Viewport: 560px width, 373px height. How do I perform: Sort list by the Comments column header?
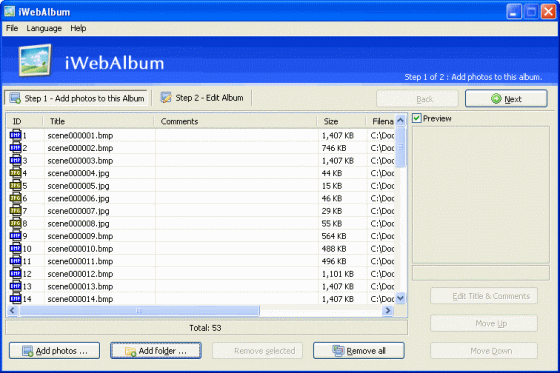tap(236, 121)
